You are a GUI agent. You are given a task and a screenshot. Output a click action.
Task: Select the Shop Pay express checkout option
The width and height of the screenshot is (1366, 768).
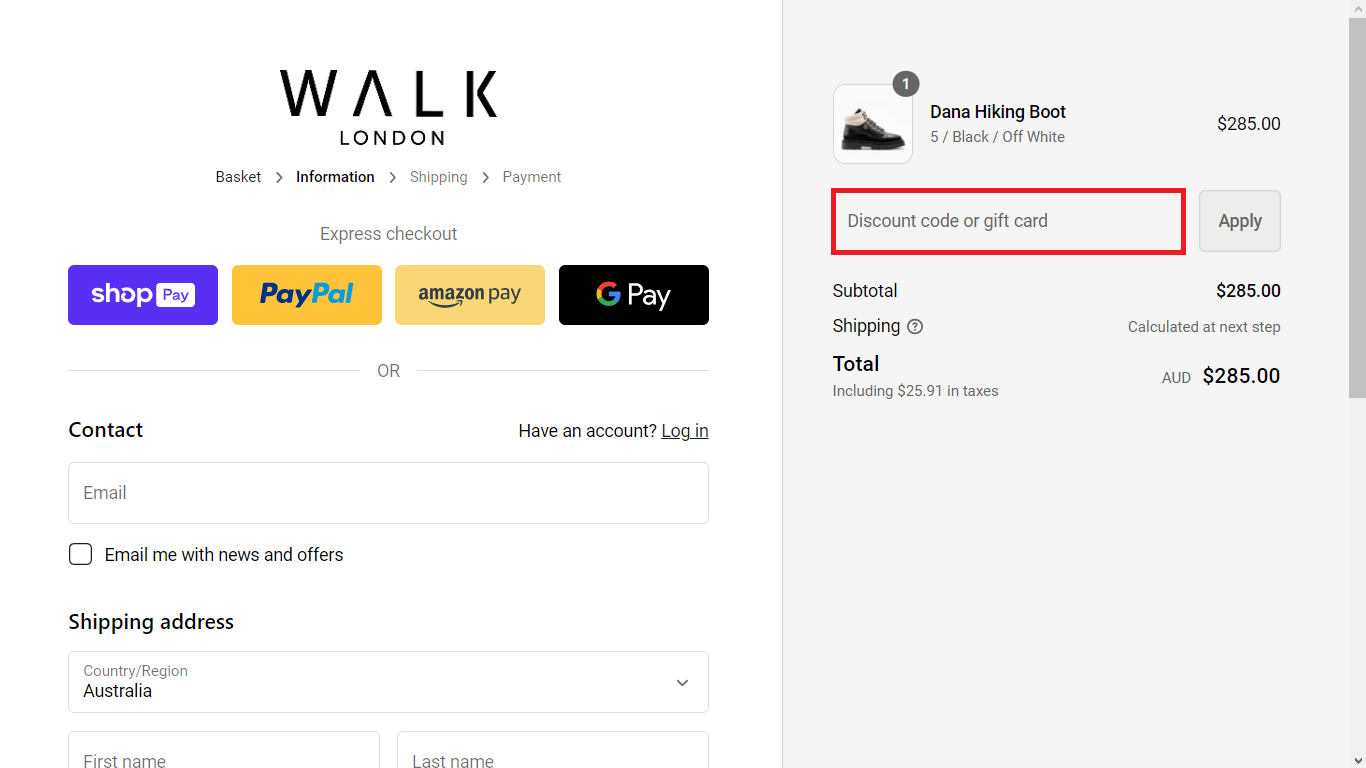[142, 295]
